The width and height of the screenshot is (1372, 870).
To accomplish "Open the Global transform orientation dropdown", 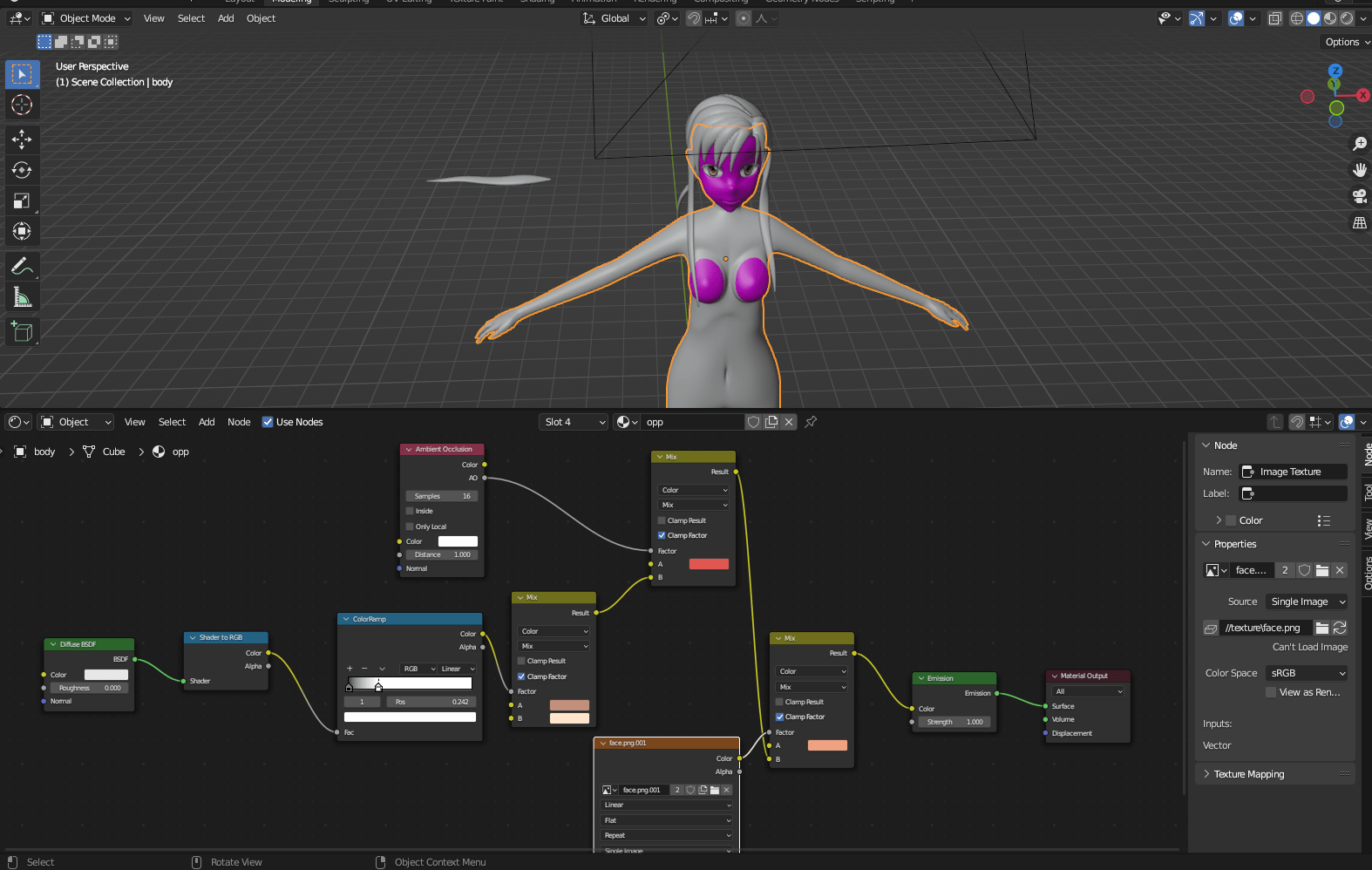I will tap(615, 18).
